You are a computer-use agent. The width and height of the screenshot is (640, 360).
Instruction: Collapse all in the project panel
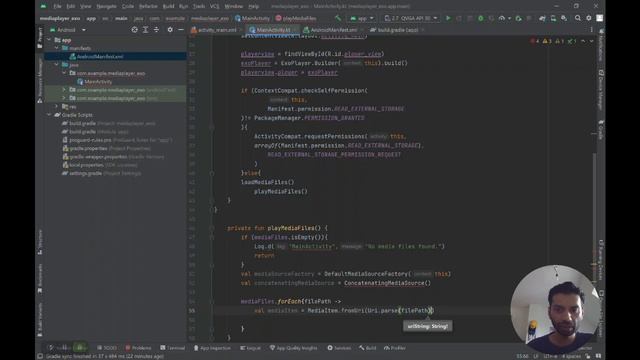(156, 30)
